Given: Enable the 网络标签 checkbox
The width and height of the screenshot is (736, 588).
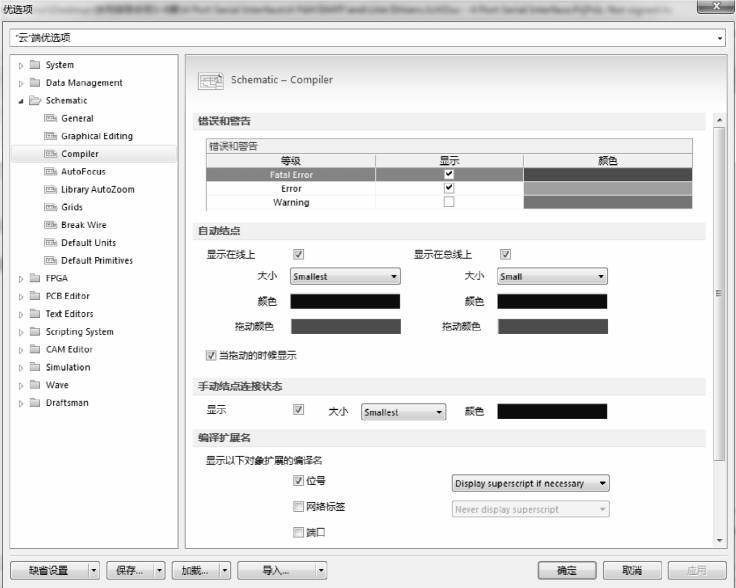Looking at the screenshot, I should 298,506.
